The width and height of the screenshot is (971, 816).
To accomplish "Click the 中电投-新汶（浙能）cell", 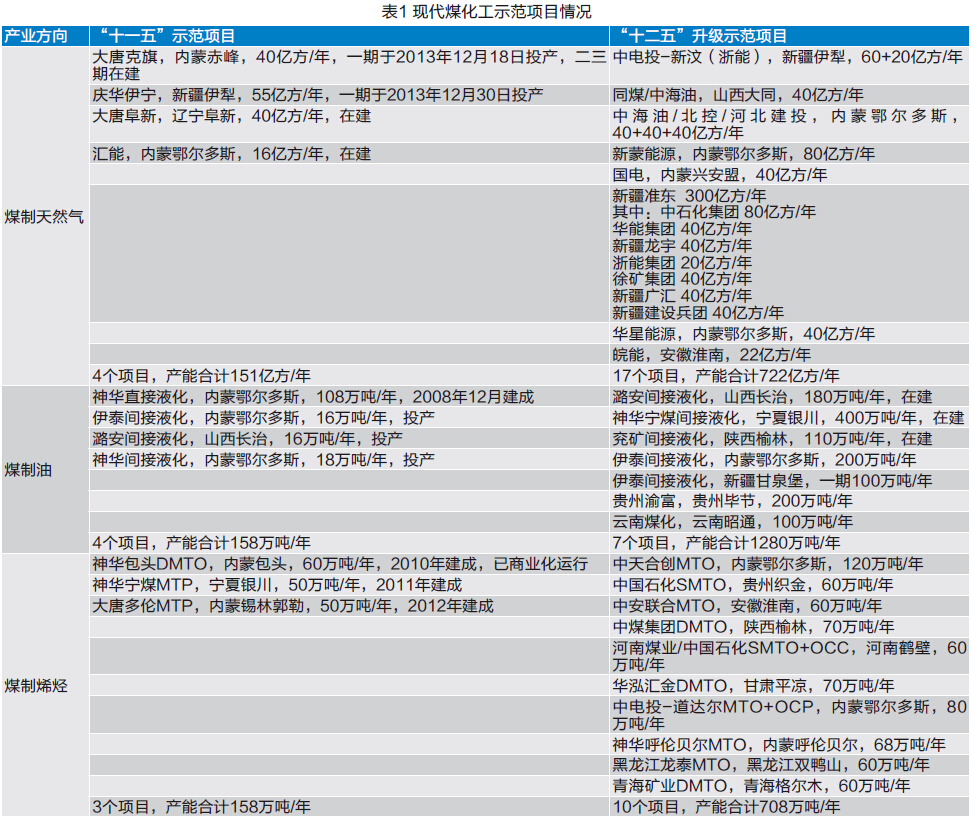I will point(789,66).
